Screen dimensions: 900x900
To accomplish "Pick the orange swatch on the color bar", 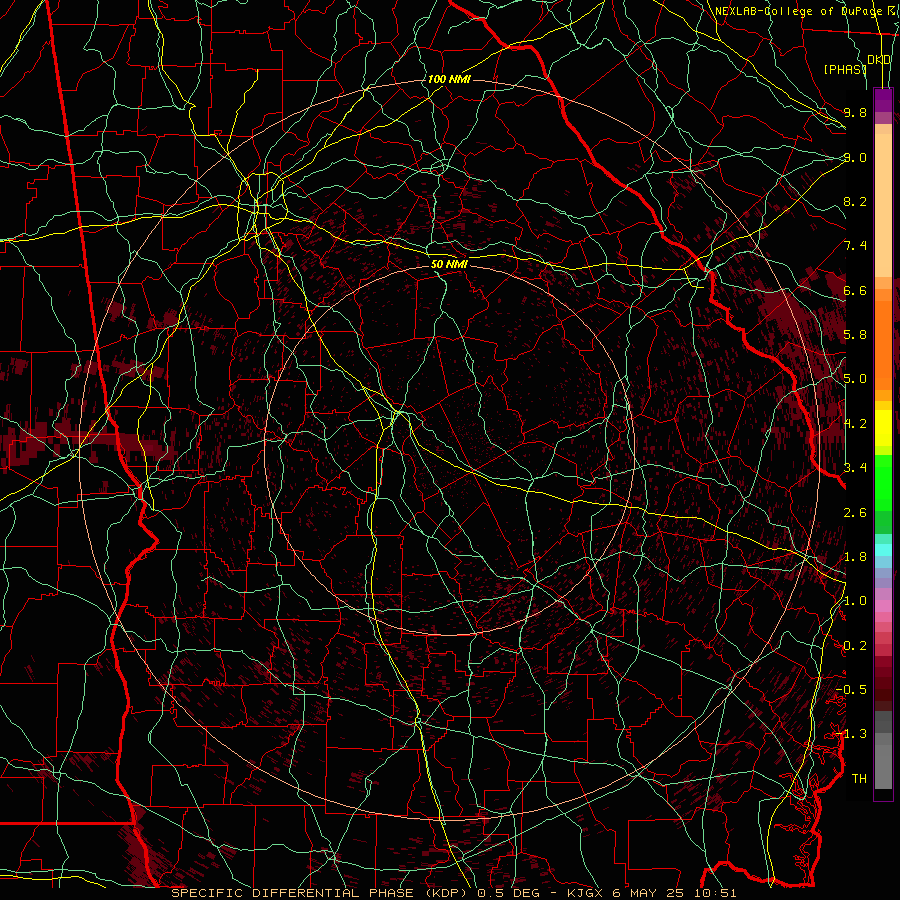I will click(883, 345).
